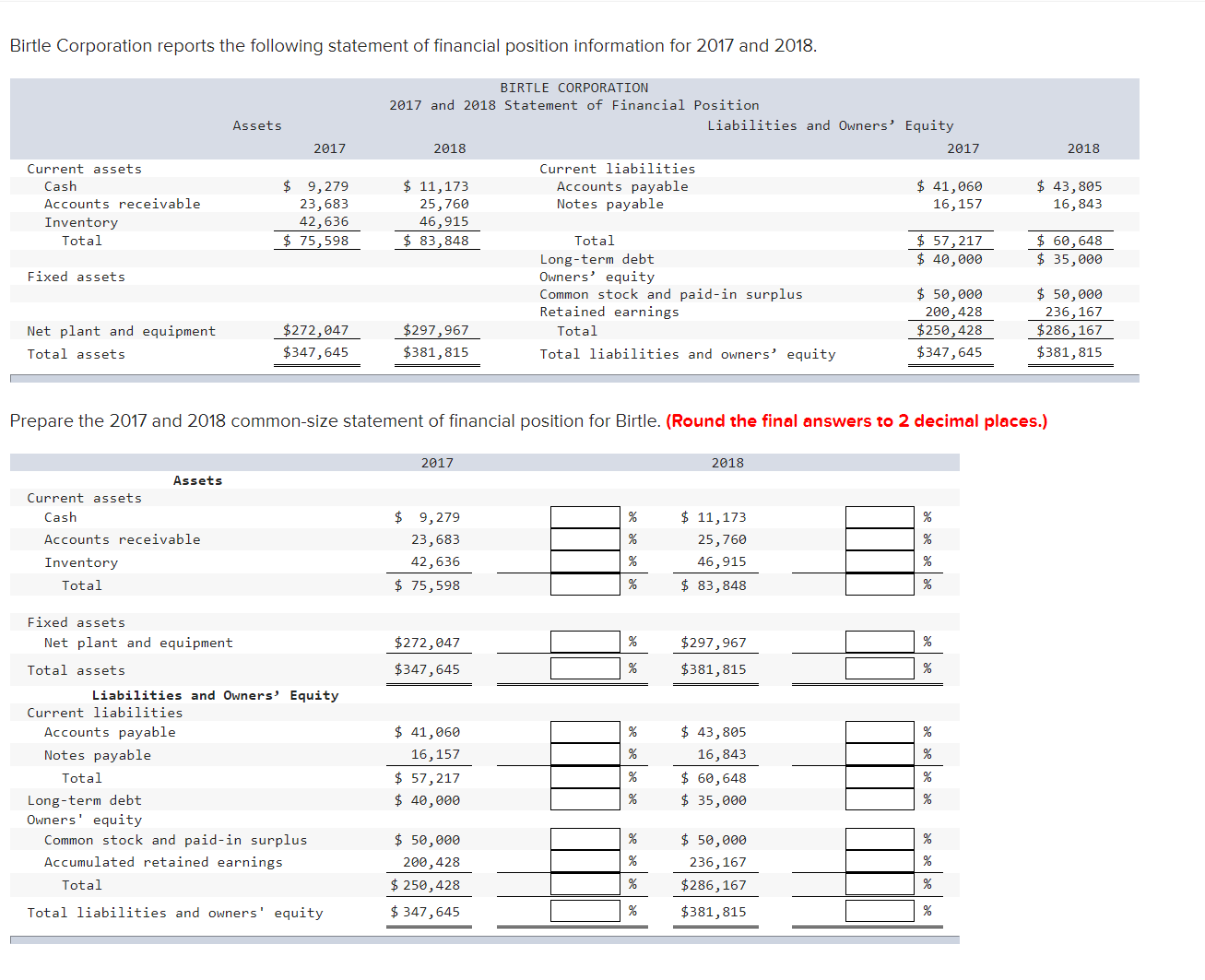Screen dimensions: 1205x980
Task: Click the 2018 Common stock percentage field
Action: [880, 839]
